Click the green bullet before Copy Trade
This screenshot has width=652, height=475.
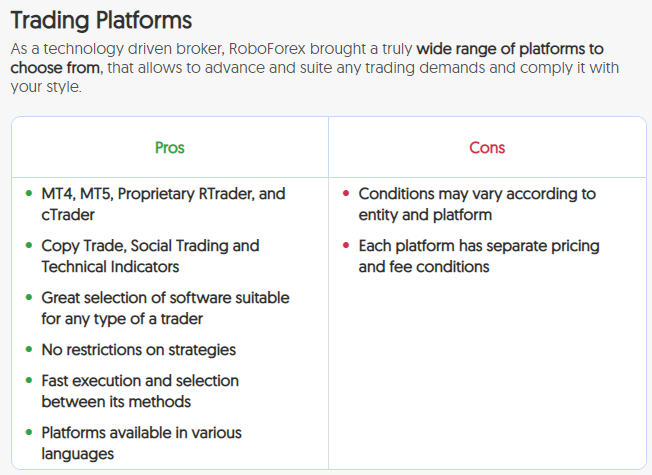(29, 246)
